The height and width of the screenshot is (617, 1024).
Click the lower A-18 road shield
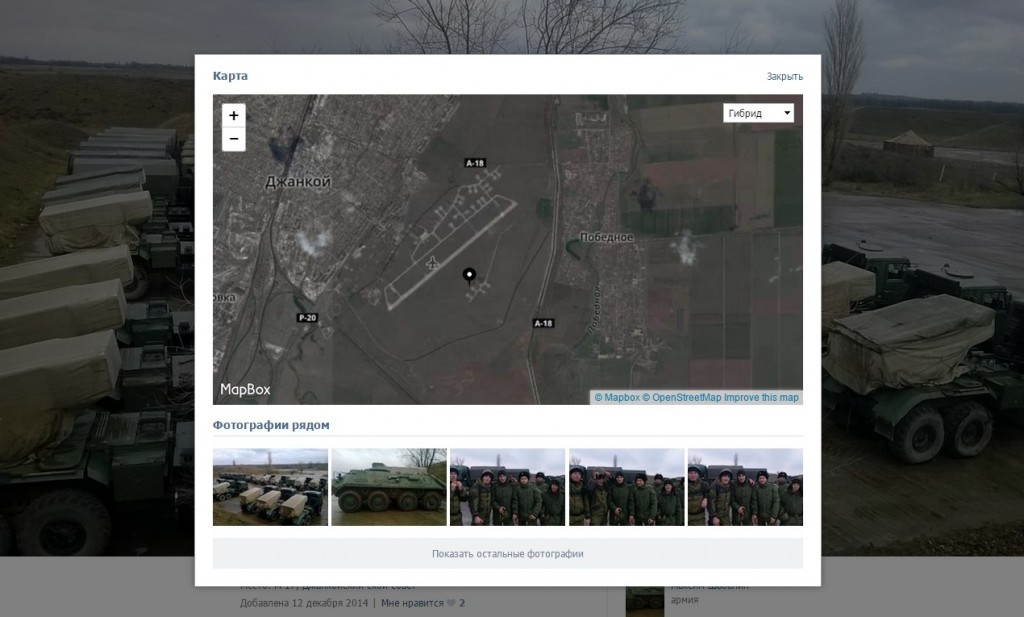(x=543, y=323)
